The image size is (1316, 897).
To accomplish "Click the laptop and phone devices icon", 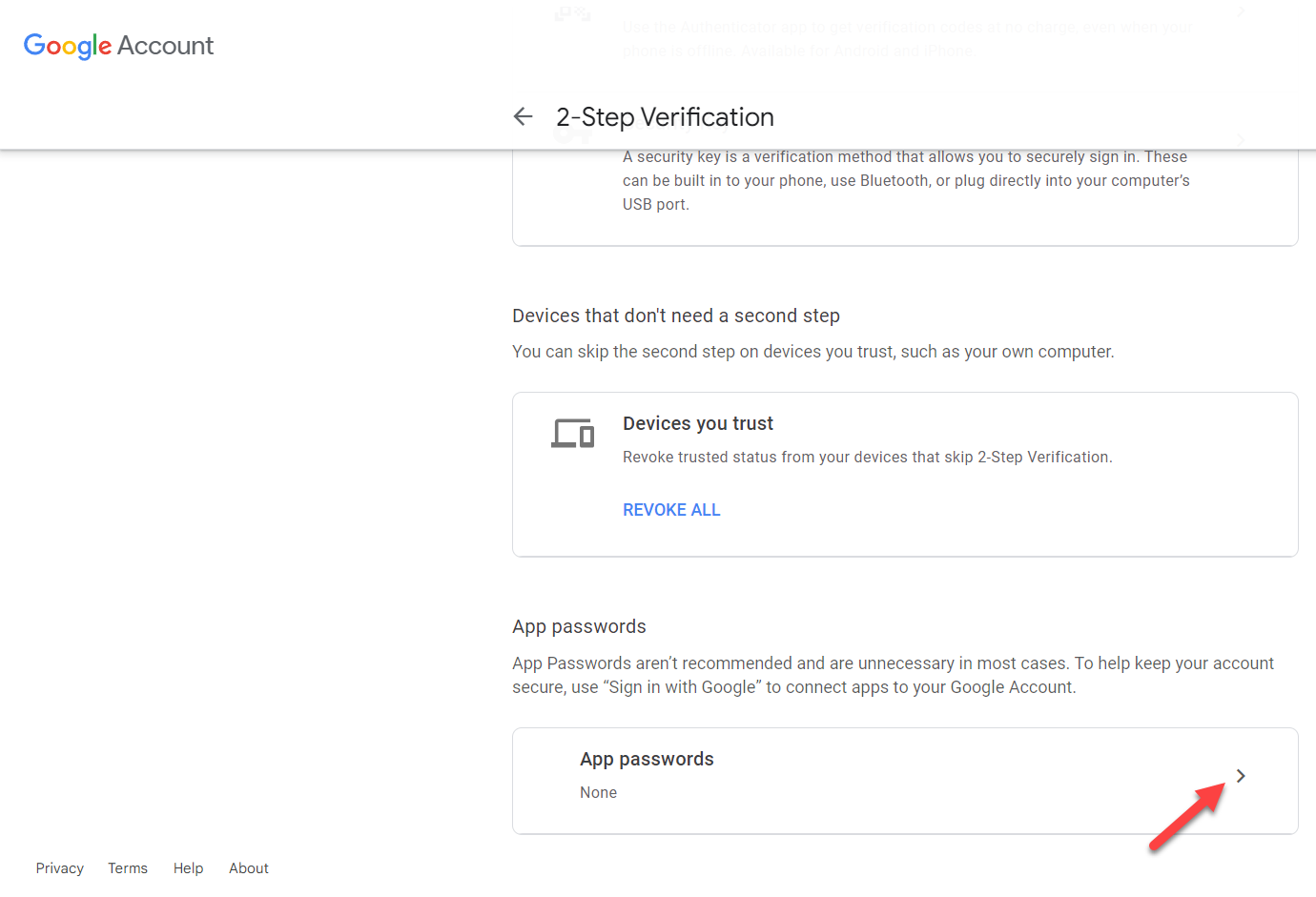I will click(x=572, y=434).
